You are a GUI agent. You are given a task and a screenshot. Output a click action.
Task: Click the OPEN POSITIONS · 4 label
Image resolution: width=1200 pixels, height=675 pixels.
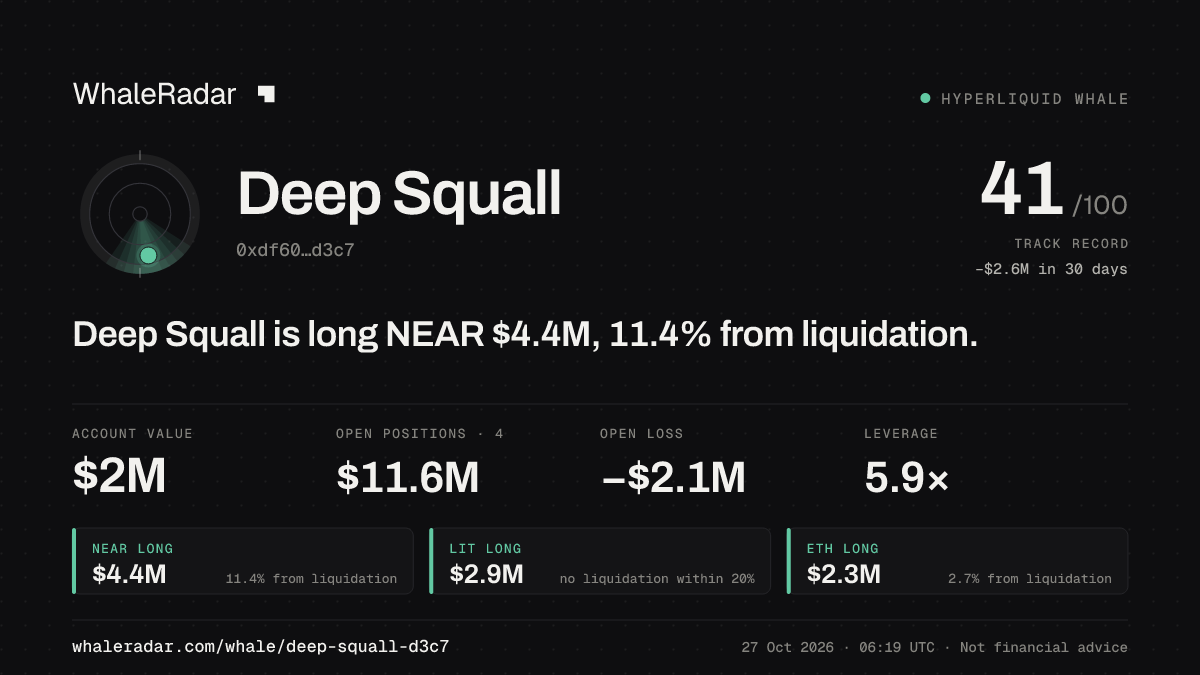click(x=420, y=434)
